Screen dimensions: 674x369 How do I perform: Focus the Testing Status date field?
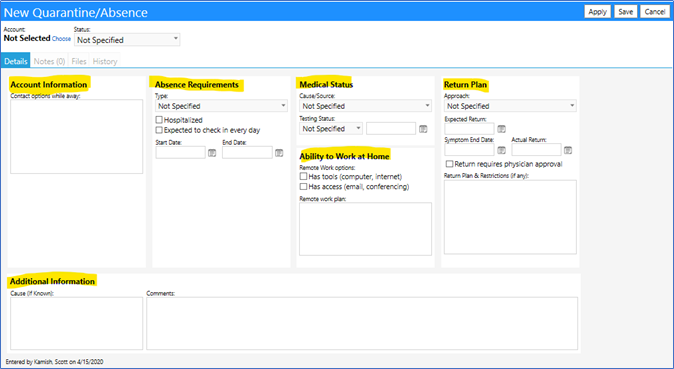coord(391,129)
